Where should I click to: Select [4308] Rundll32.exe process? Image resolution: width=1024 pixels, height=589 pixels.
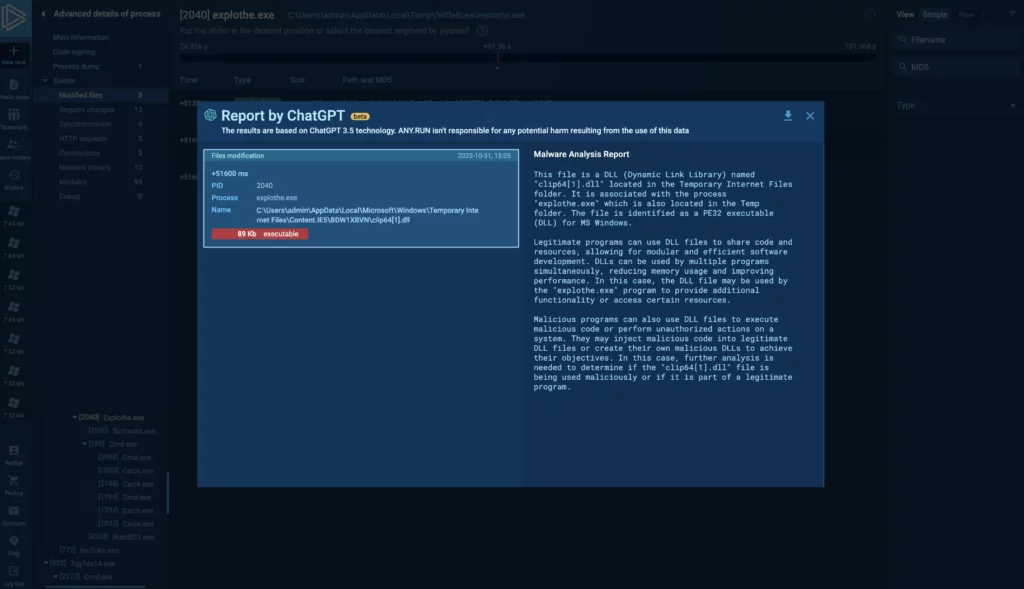(121, 537)
